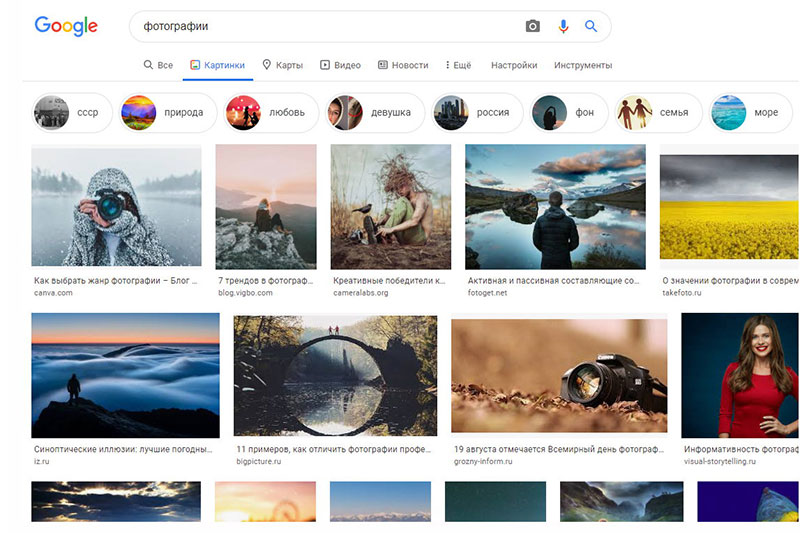This screenshot has height=533, width=800.
Task: Open dark stormy clouds thumbnail in bottom row
Action: (x=116, y=501)
